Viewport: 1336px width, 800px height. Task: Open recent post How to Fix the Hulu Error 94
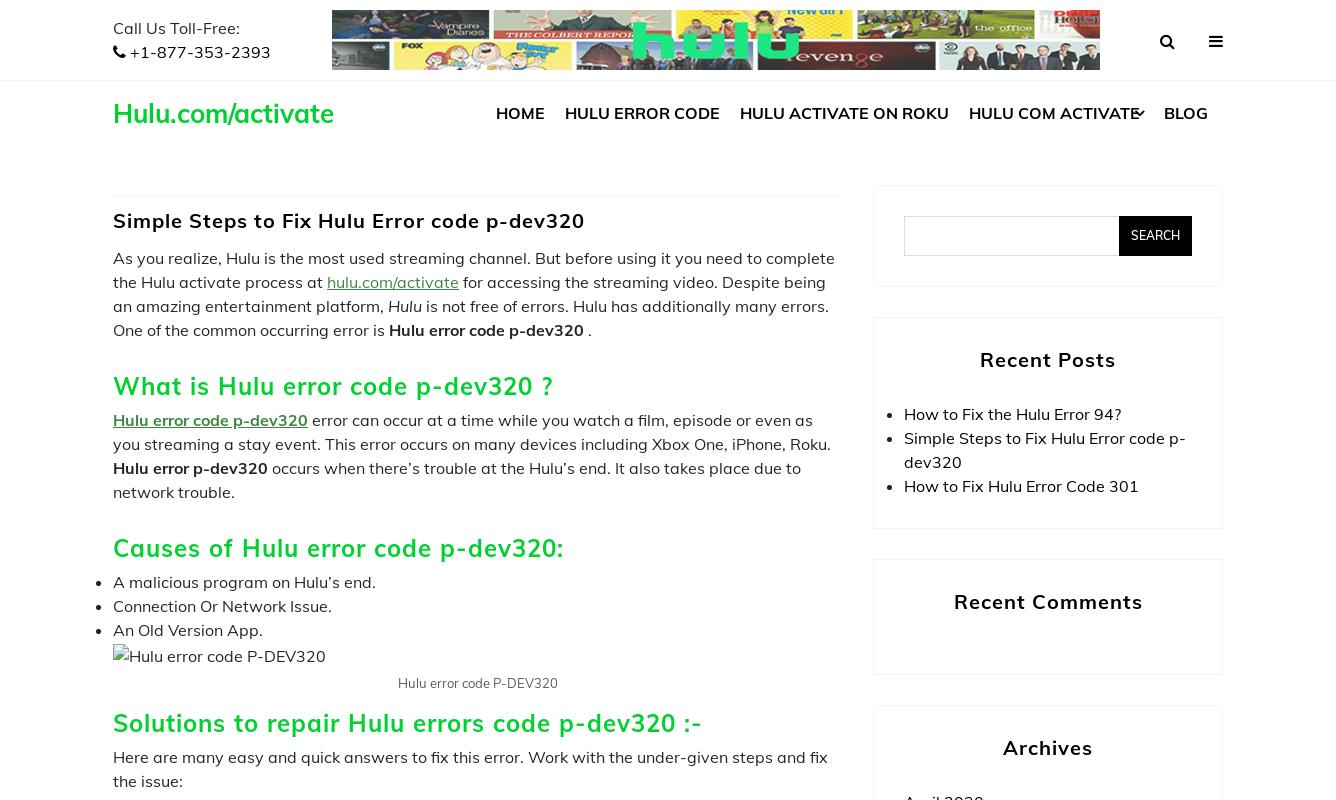1012,414
